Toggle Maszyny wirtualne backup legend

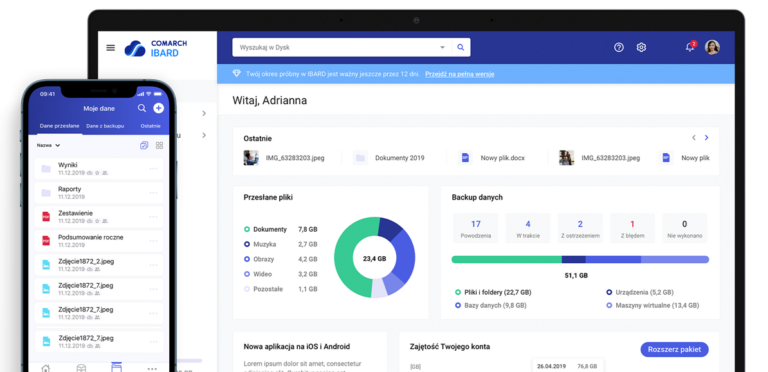609,305
